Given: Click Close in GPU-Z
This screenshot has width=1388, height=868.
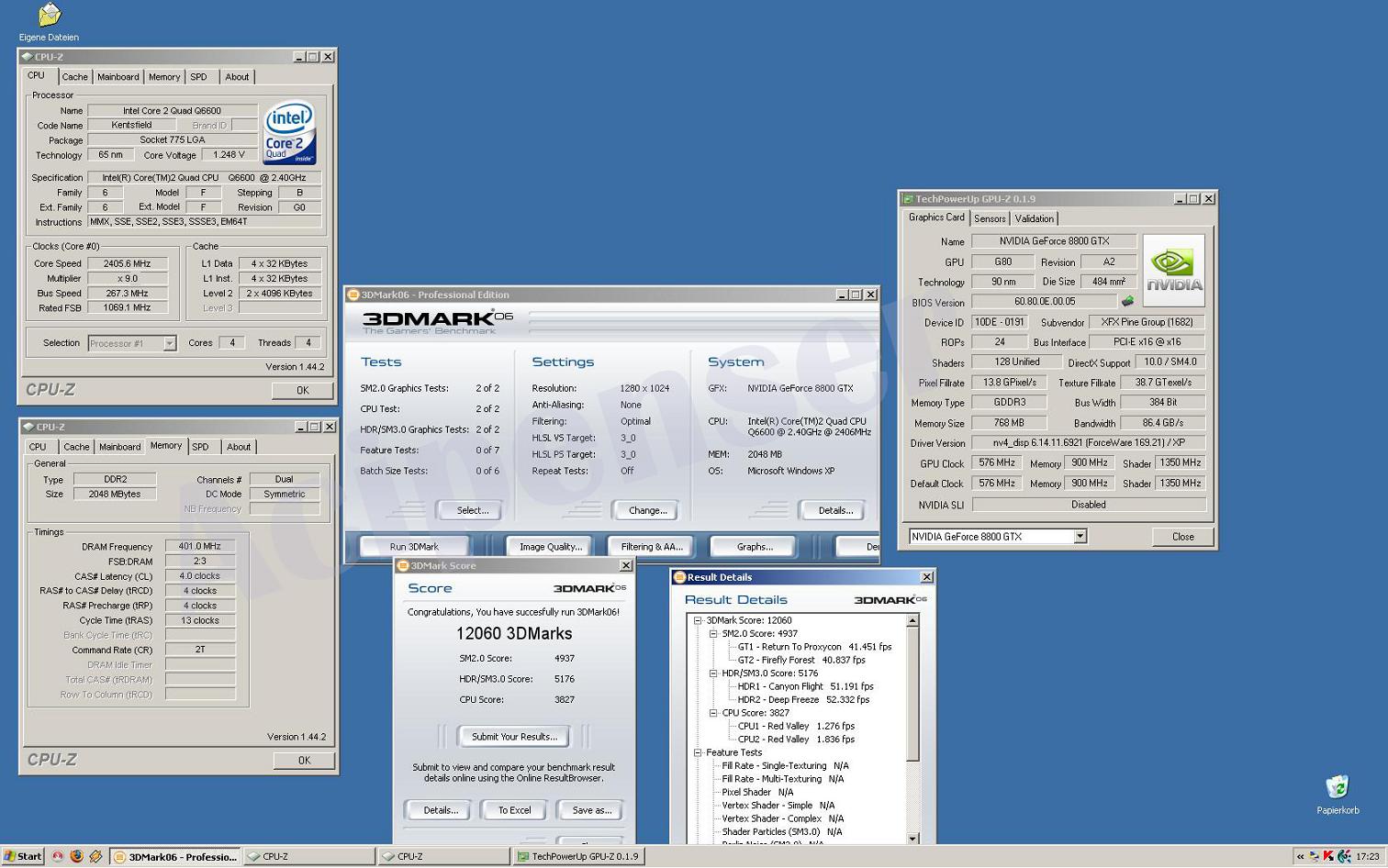Looking at the screenshot, I should (x=1182, y=537).
